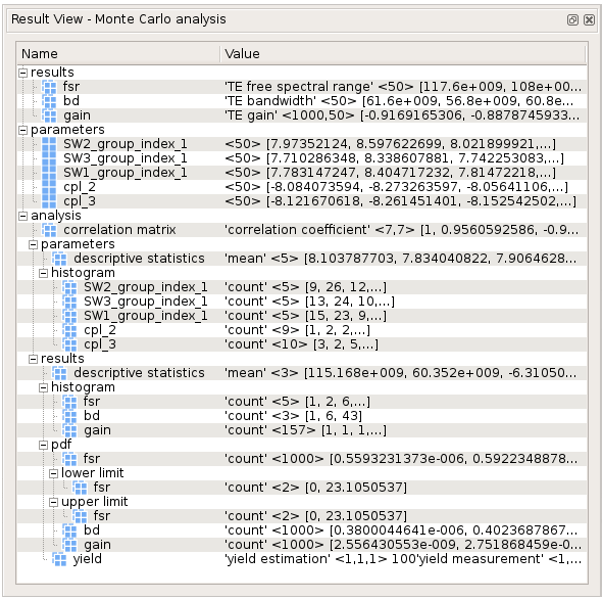Select value 'count' <3> [1, 6, 43]
Image resolution: width=605 pixels, height=599 pixels.
click(x=293, y=416)
